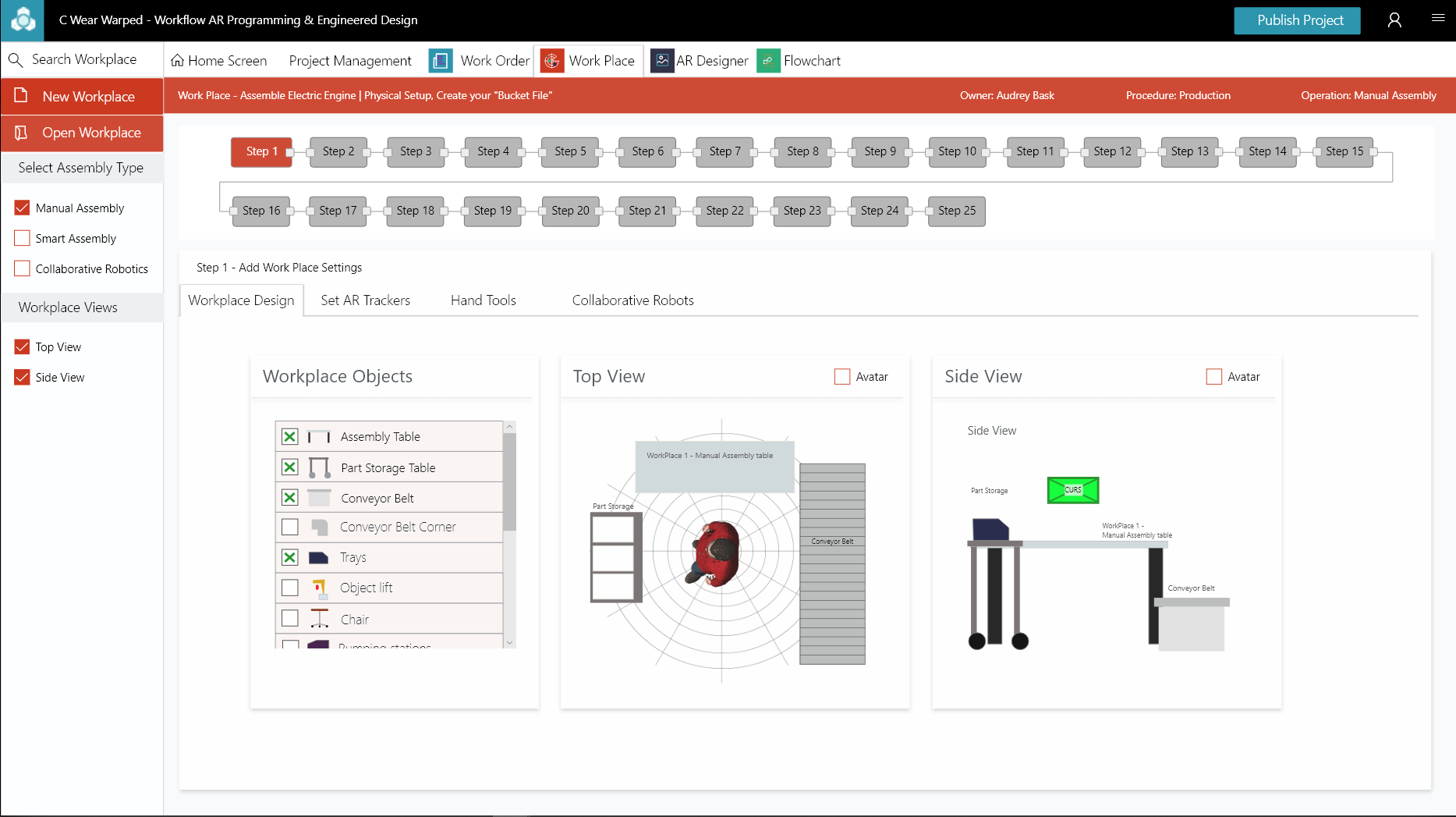Viewport: 1456px width, 817px height.
Task: Click Owner: Audrey Bask text
Action: click(1007, 95)
